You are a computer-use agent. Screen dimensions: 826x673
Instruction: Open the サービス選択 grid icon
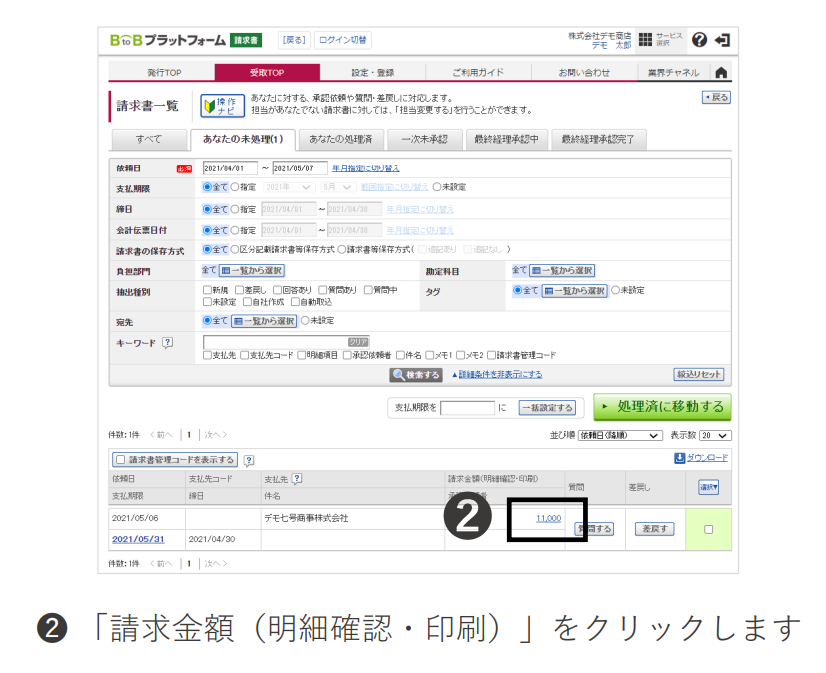tap(645, 40)
